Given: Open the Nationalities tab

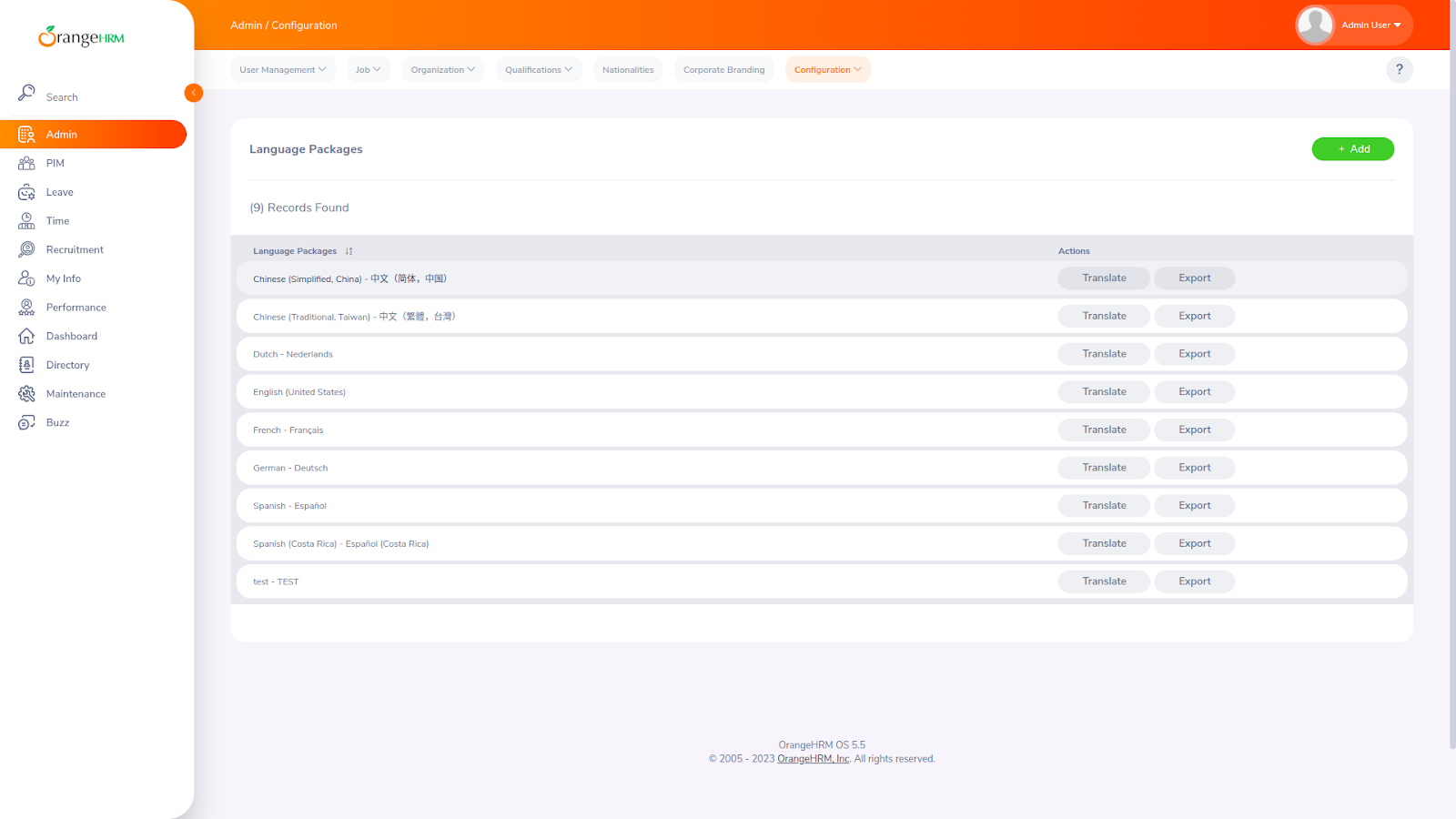Looking at the screenshot, I should pyautogui.click(x=628, y=70).
